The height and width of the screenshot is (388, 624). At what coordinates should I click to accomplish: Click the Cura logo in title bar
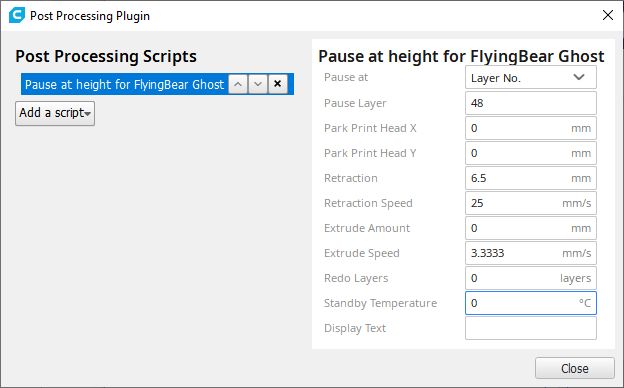(x=17, y=15)
